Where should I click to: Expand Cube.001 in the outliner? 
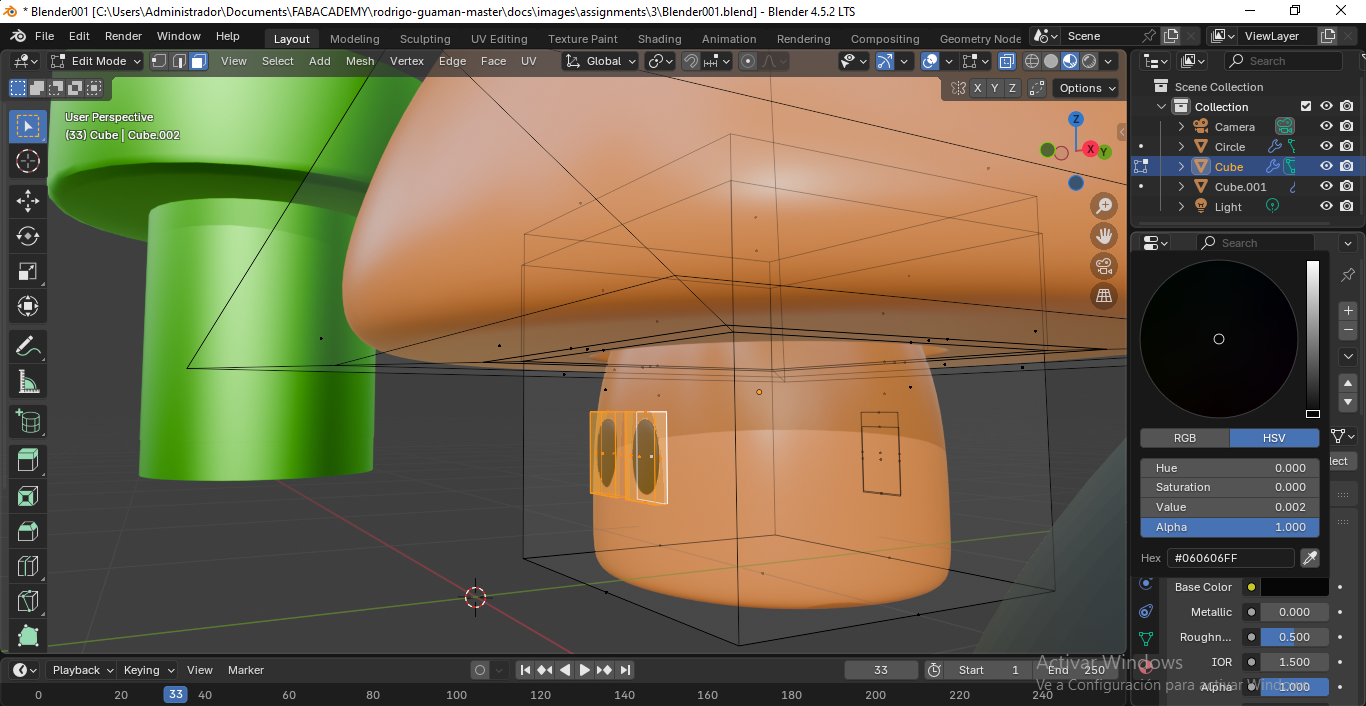pyautogui.click(x=1180, y=186)
